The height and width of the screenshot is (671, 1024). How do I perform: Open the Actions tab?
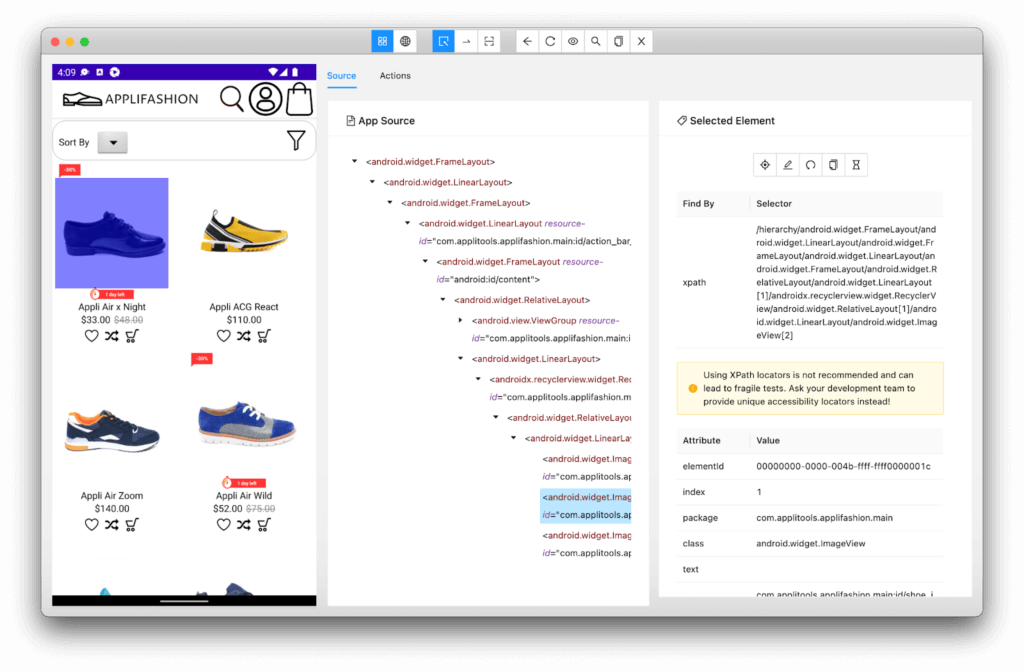(395, 76)
